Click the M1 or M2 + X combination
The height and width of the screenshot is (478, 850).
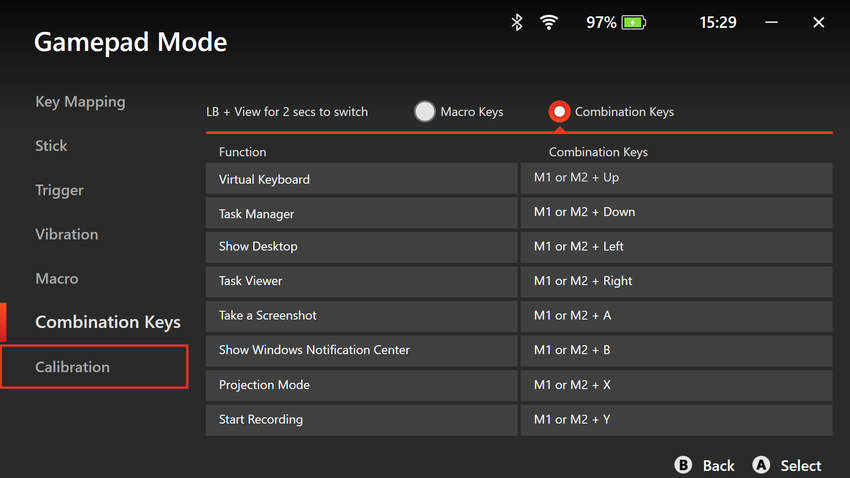[676, 385]
